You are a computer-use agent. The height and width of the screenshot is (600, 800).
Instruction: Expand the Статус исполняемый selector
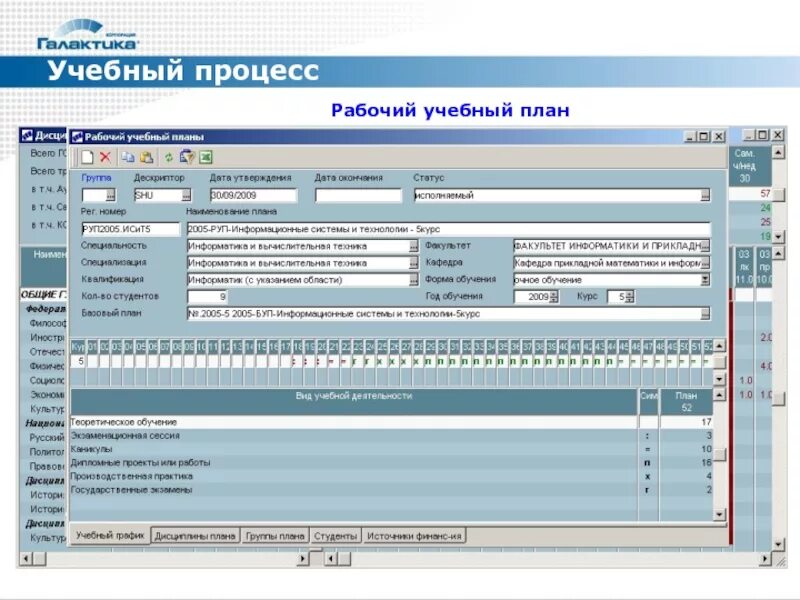tap(705, 195)
